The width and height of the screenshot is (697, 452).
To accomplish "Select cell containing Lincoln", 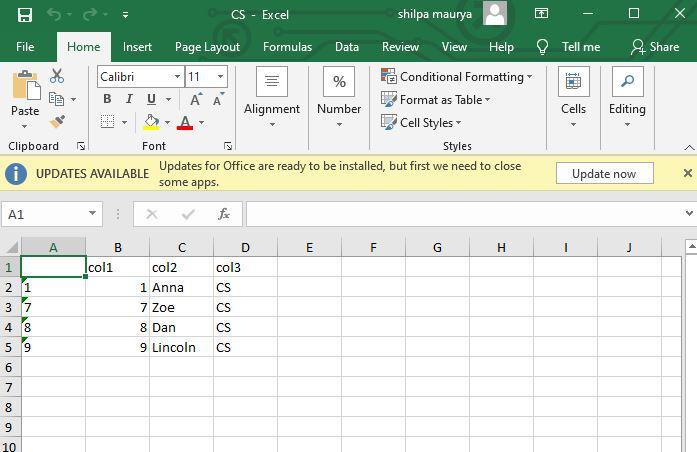I will click(181, 347).
